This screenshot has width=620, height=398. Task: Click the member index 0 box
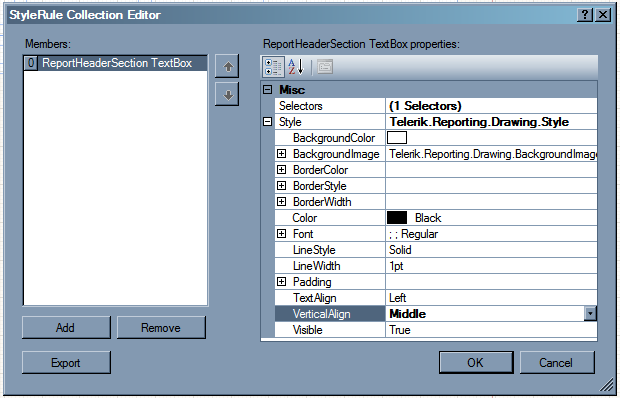tap(31, 63)
